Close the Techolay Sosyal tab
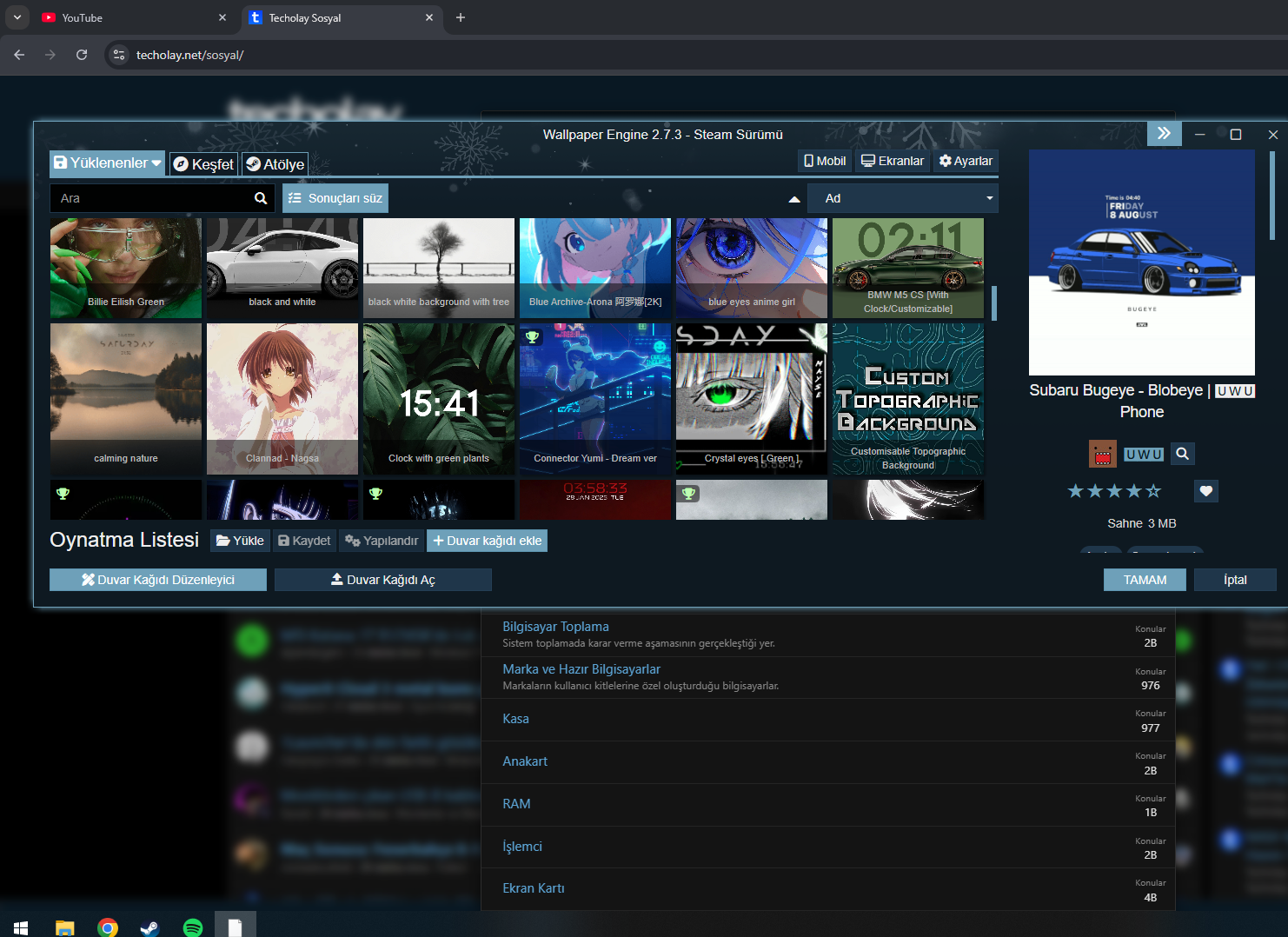The image size is (1288, 937). [429, 17]
